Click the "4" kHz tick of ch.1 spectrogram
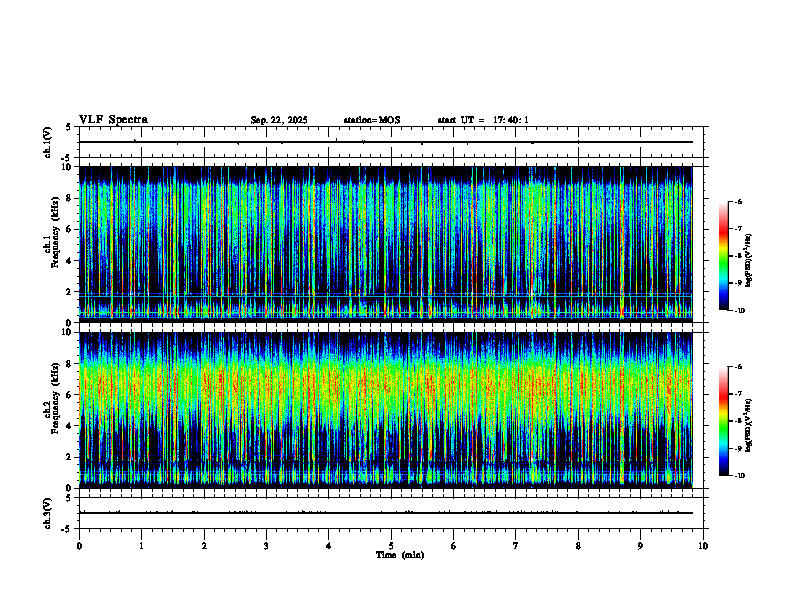The image size is (792, 612). pyautogui.click(x=70, y=261)
